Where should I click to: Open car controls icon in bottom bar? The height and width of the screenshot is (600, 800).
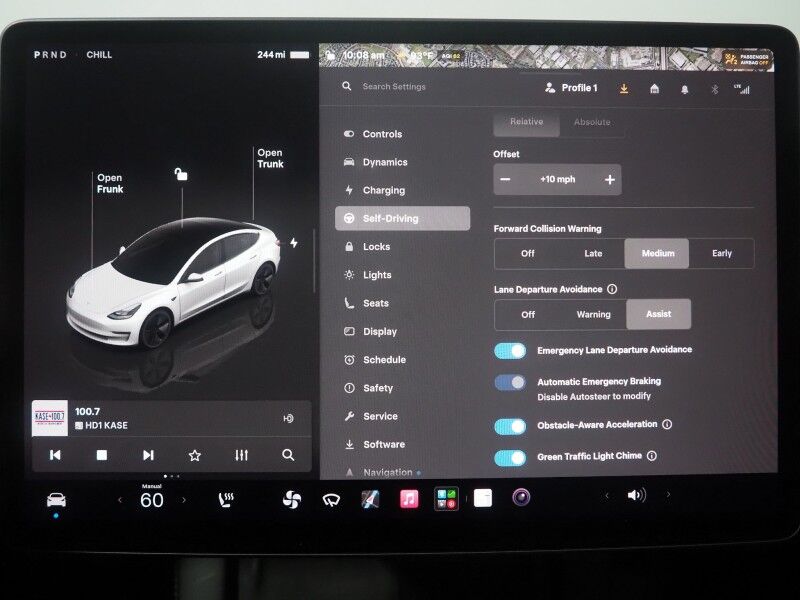point(56,499)
